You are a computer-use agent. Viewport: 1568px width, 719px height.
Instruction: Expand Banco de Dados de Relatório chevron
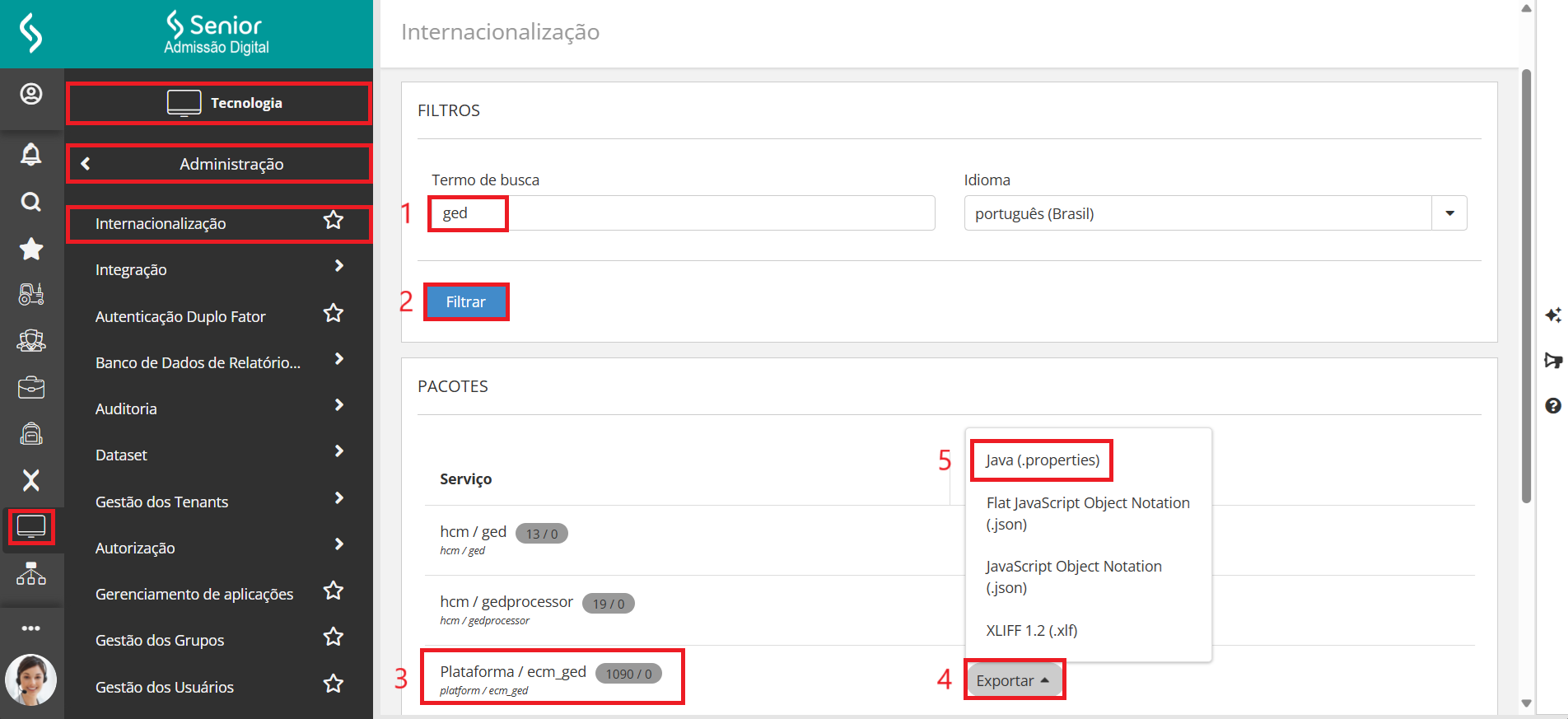click(339, 358)
